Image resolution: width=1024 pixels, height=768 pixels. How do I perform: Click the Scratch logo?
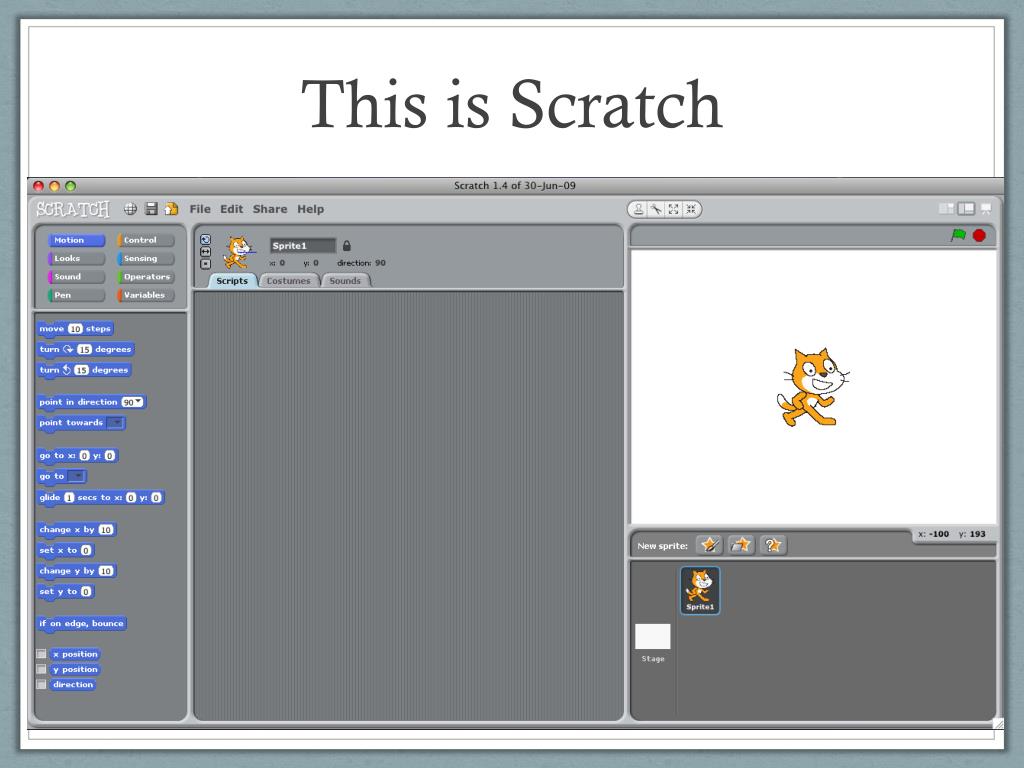(73, 209)
